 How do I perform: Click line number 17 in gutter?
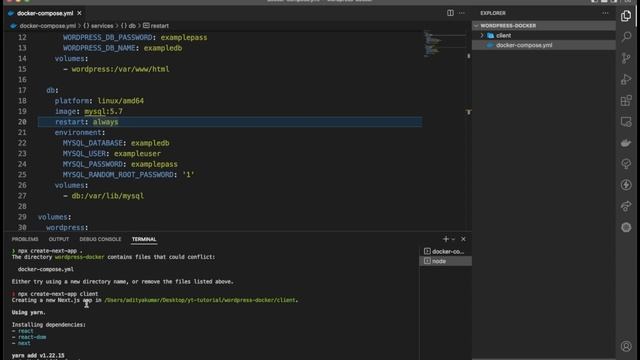(22, 90)
